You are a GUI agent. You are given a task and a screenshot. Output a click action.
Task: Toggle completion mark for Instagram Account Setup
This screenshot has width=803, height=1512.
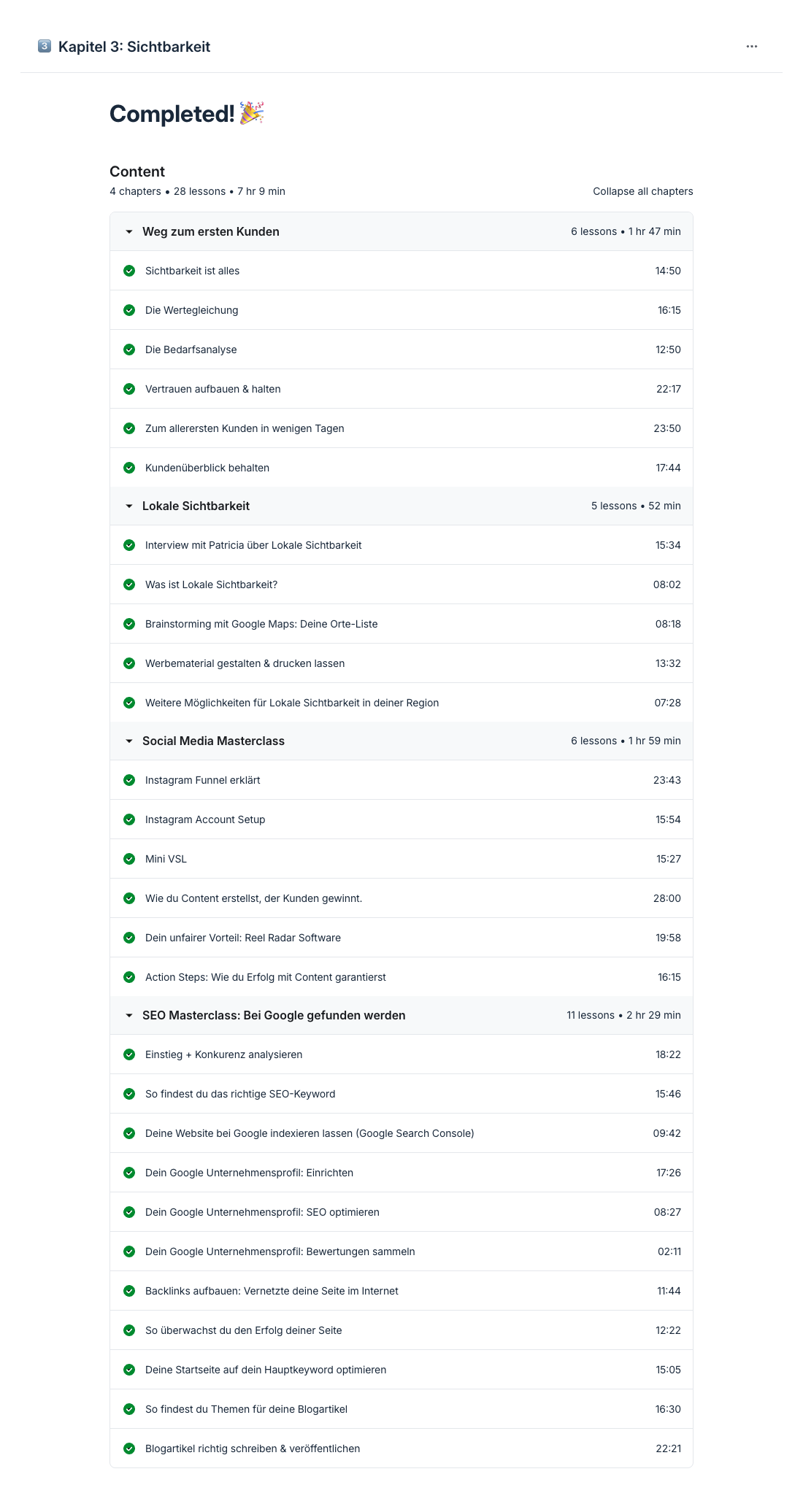point(129,819)
